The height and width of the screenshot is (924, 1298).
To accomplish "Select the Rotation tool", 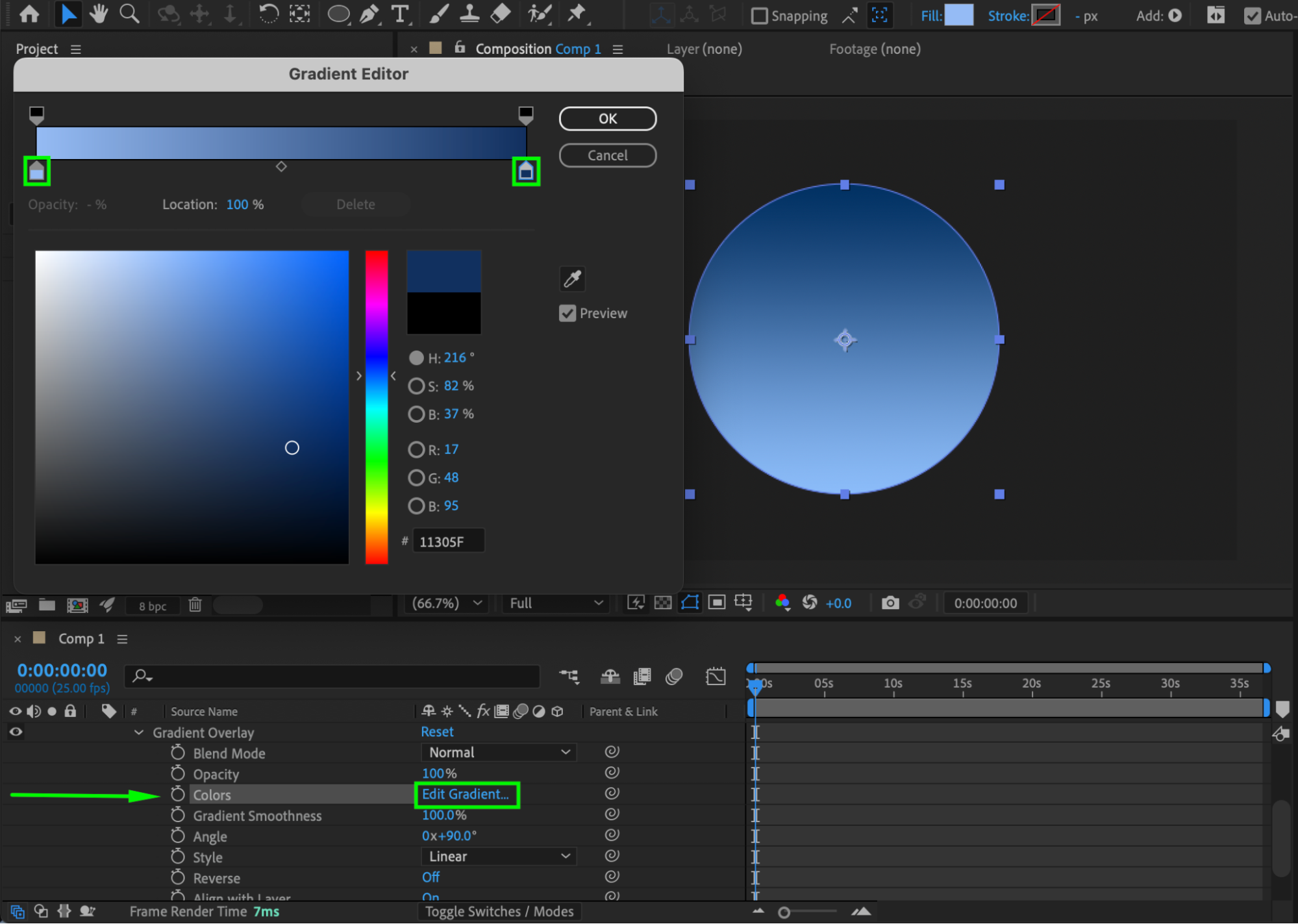I will click(268, 14).
